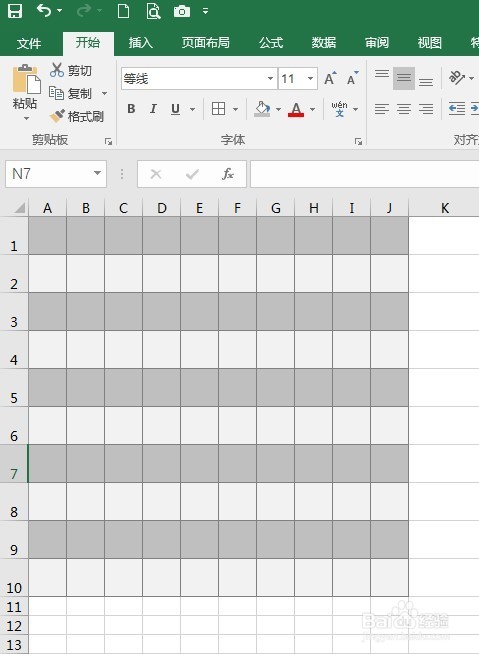
Task: Open the font size dropdown
Action: click(310, 78)
